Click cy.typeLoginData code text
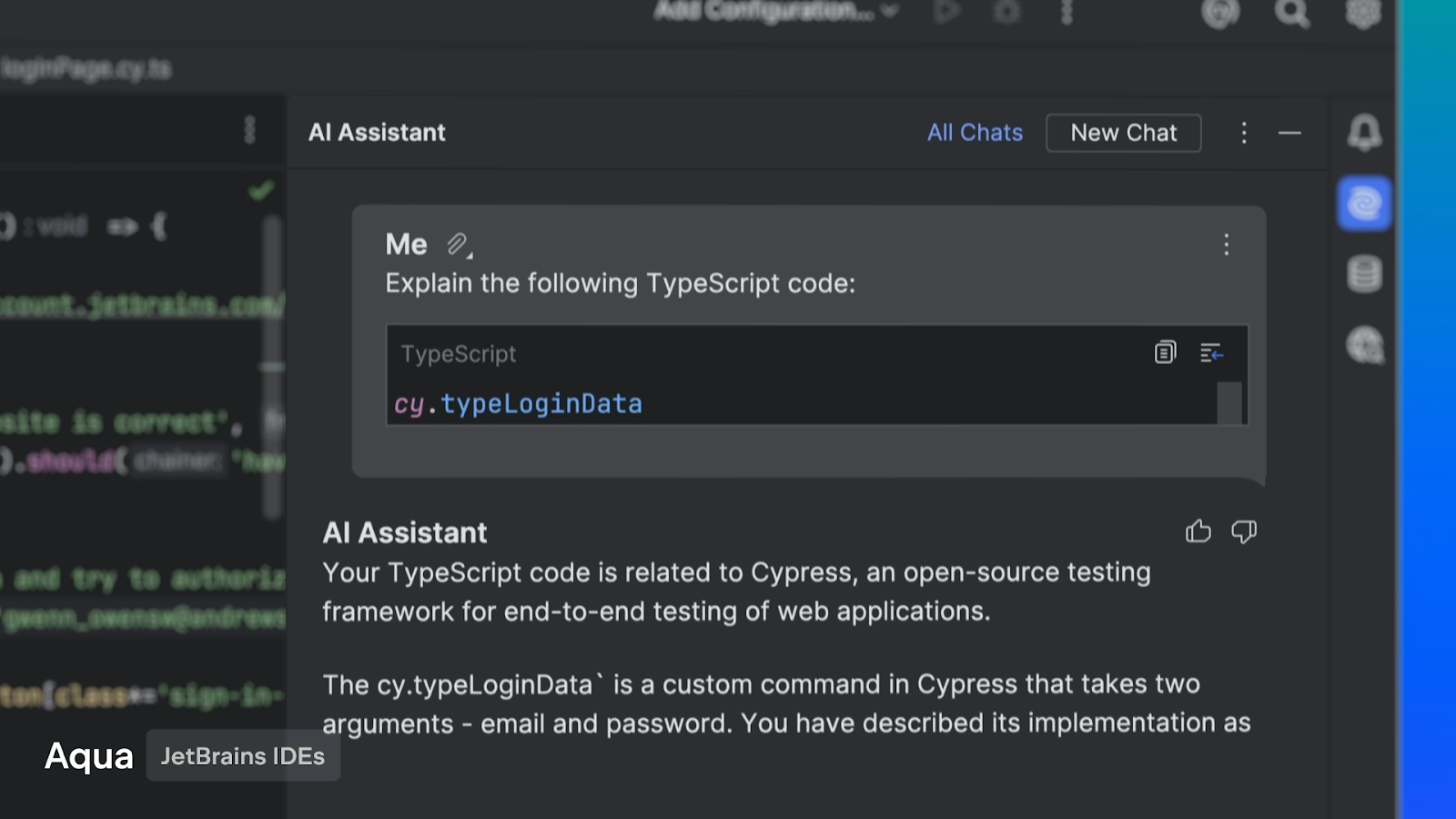Image resolution: width=1456 pixels, height=819 pixels. [518, 404]
